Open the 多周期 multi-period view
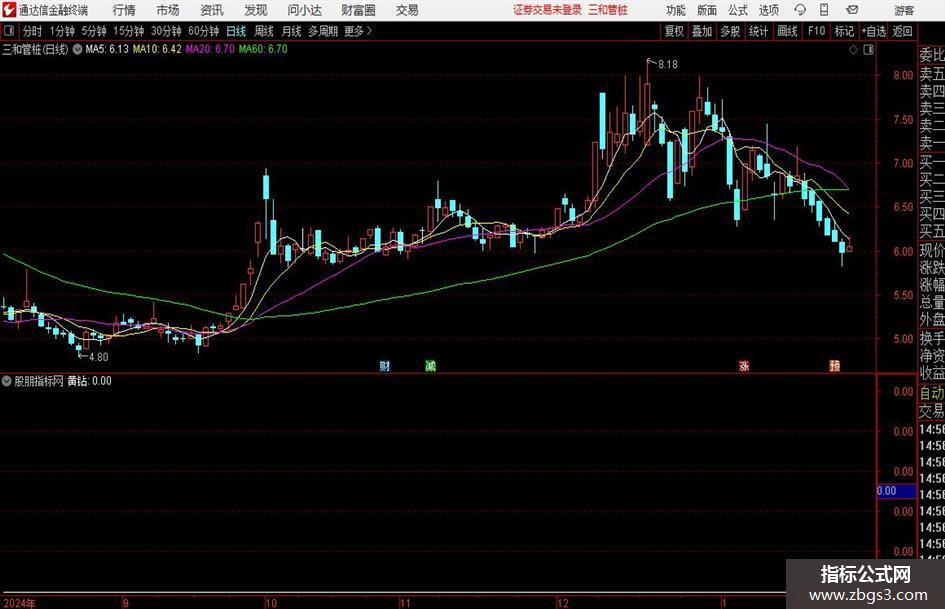This screenshot has height=609, width=945. pyautogui.click(x=322, y=31)
